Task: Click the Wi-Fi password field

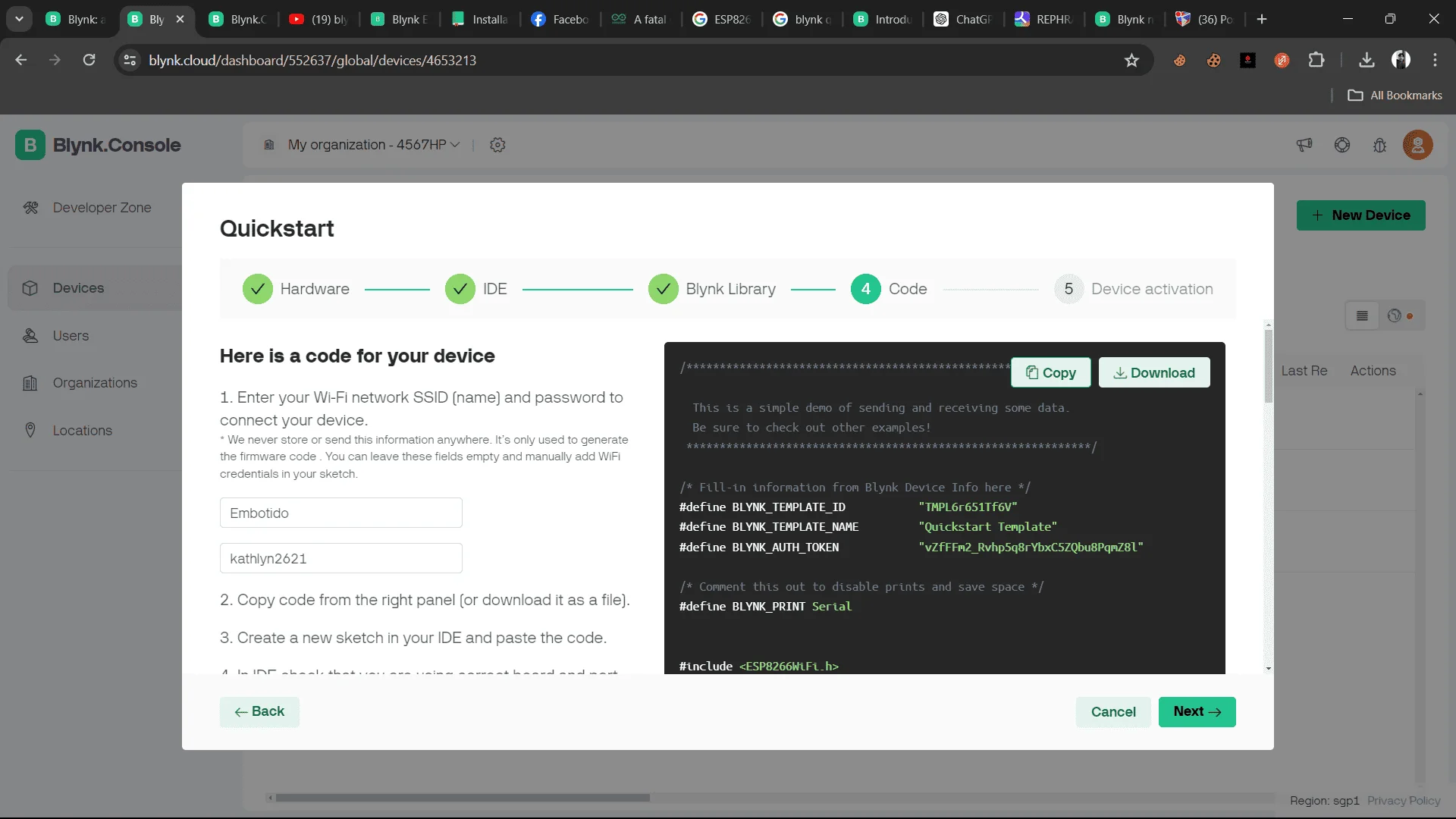Action: (341, 558)
